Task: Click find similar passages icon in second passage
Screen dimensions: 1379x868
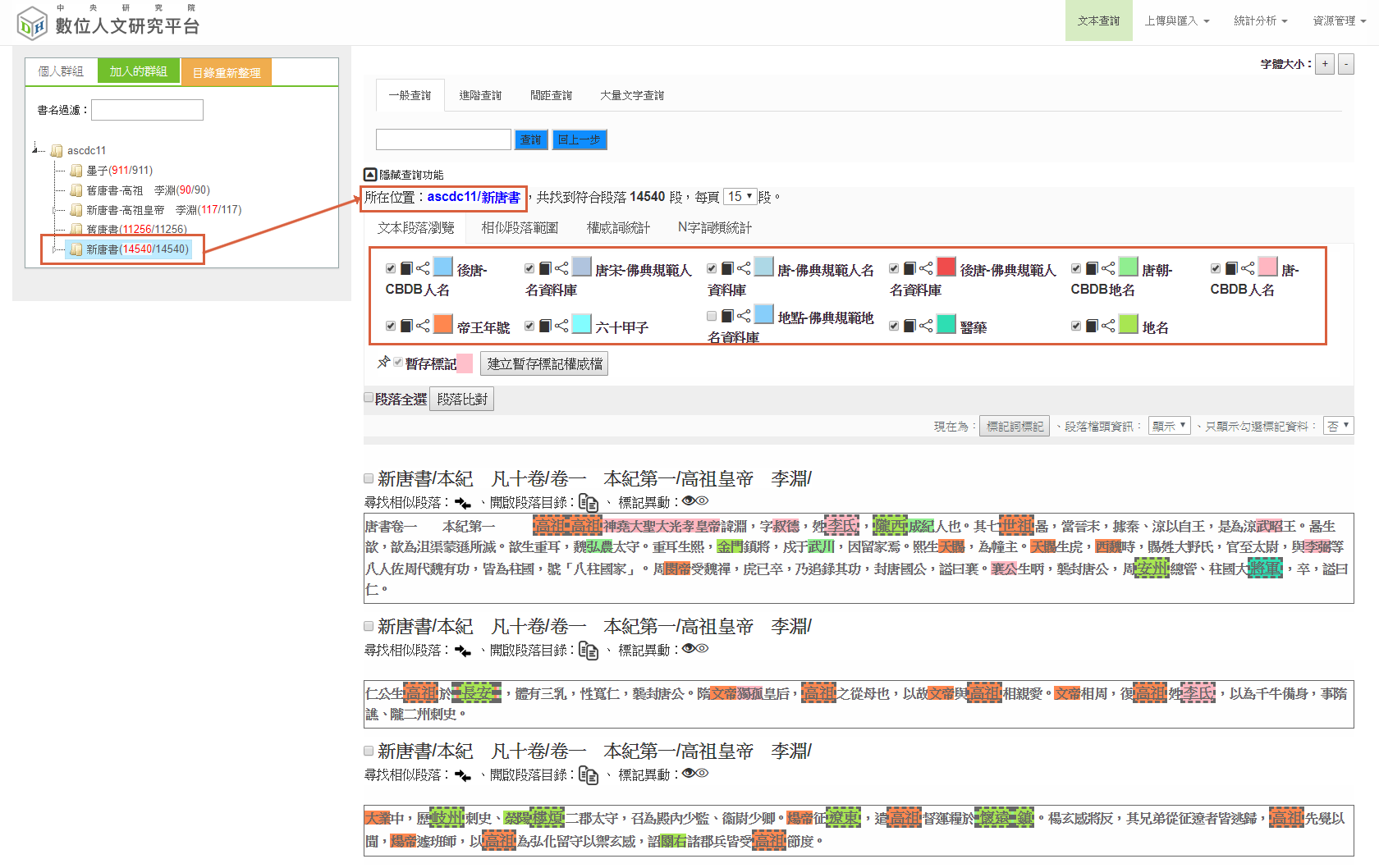Action: (463, 651)
